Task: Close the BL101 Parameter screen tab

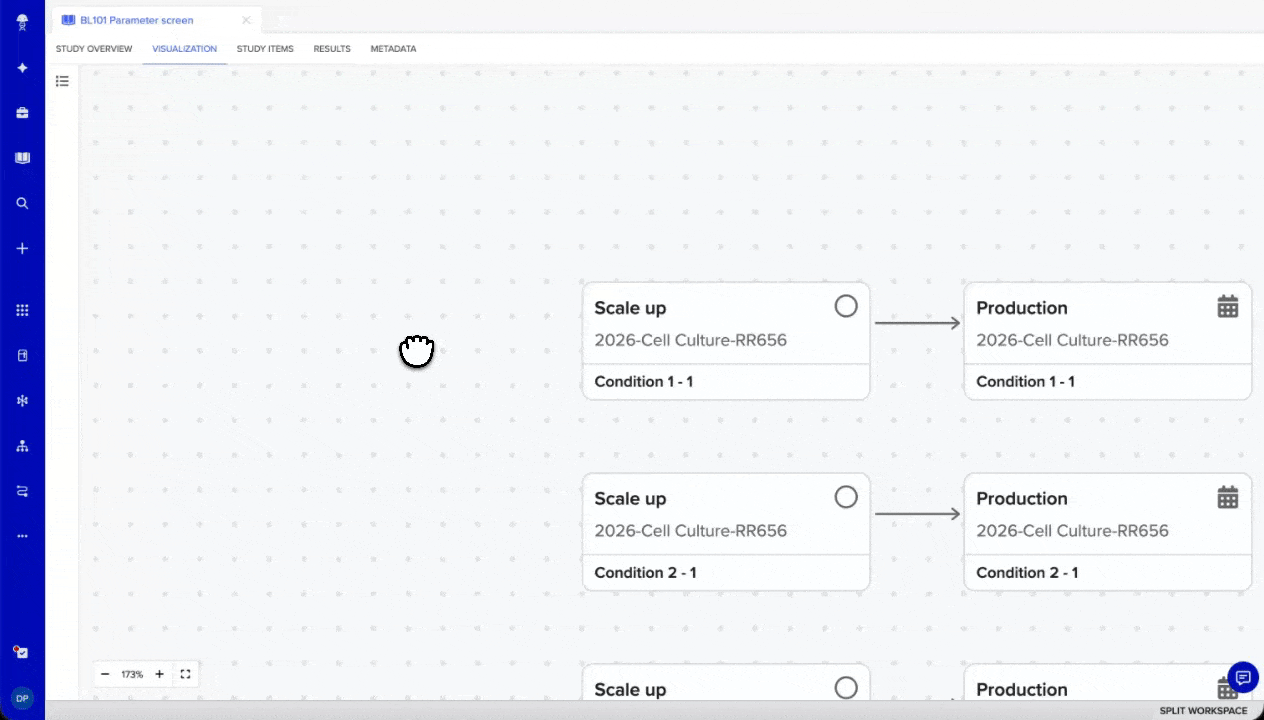Action: [x=247, y=20]
